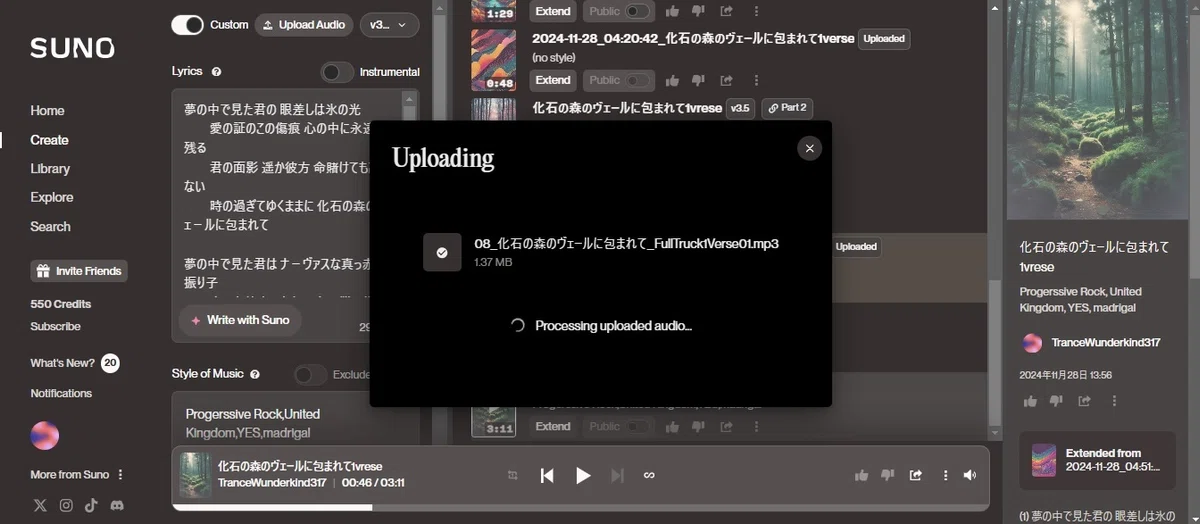Open the v3 model version dropdown

click(389, 25)
